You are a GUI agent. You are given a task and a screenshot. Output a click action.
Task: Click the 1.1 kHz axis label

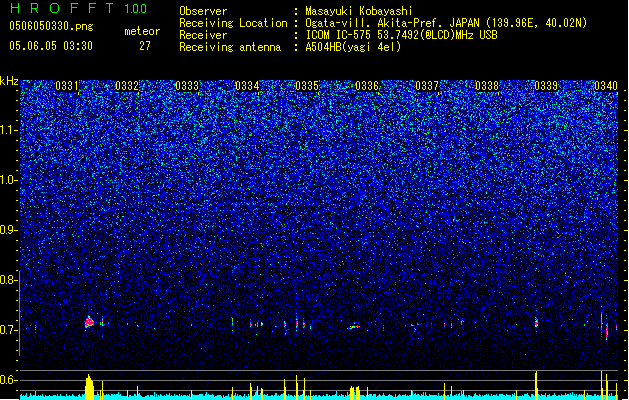(9, 130)
